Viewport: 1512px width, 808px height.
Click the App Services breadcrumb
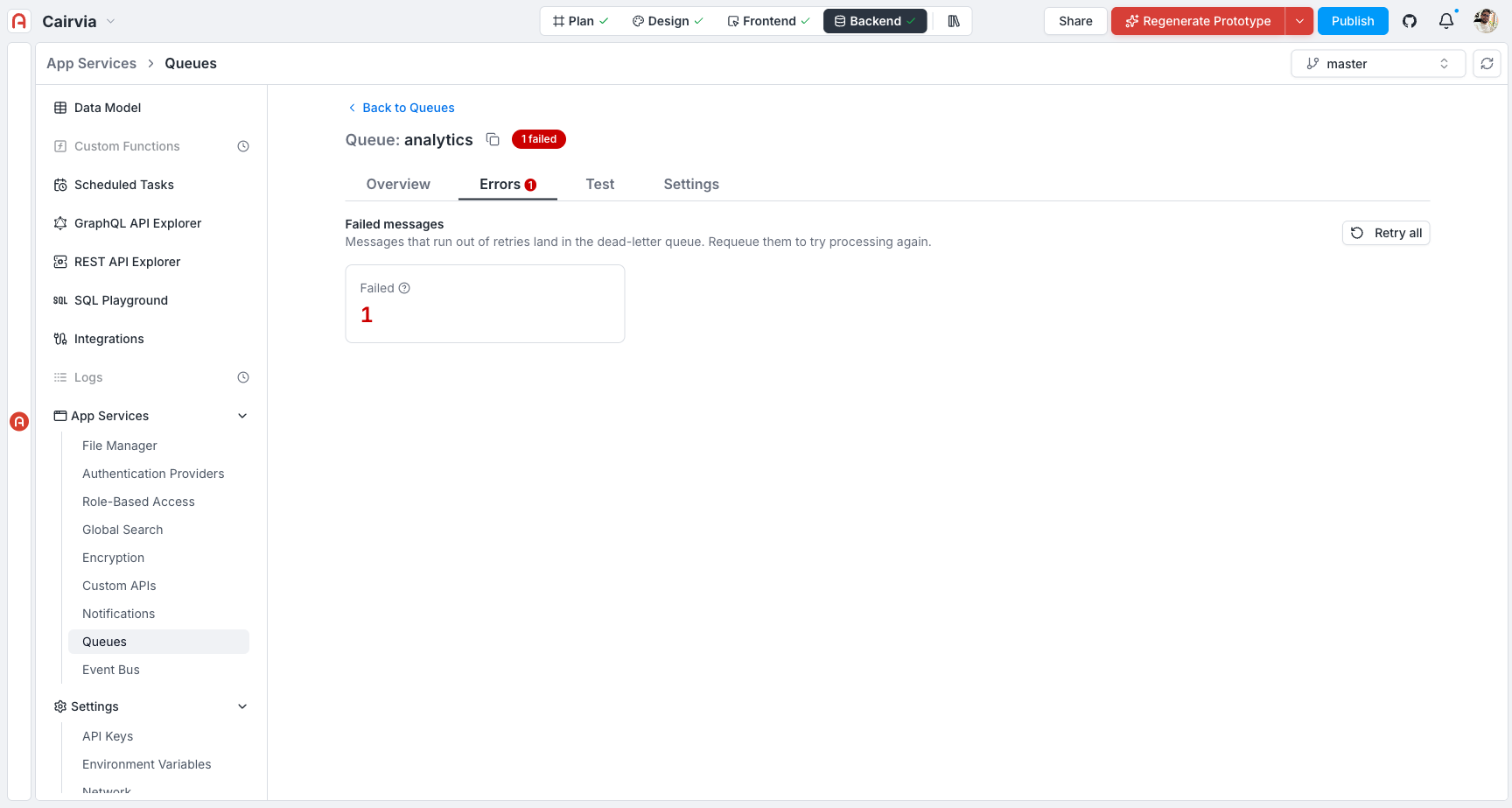[92, 63]
